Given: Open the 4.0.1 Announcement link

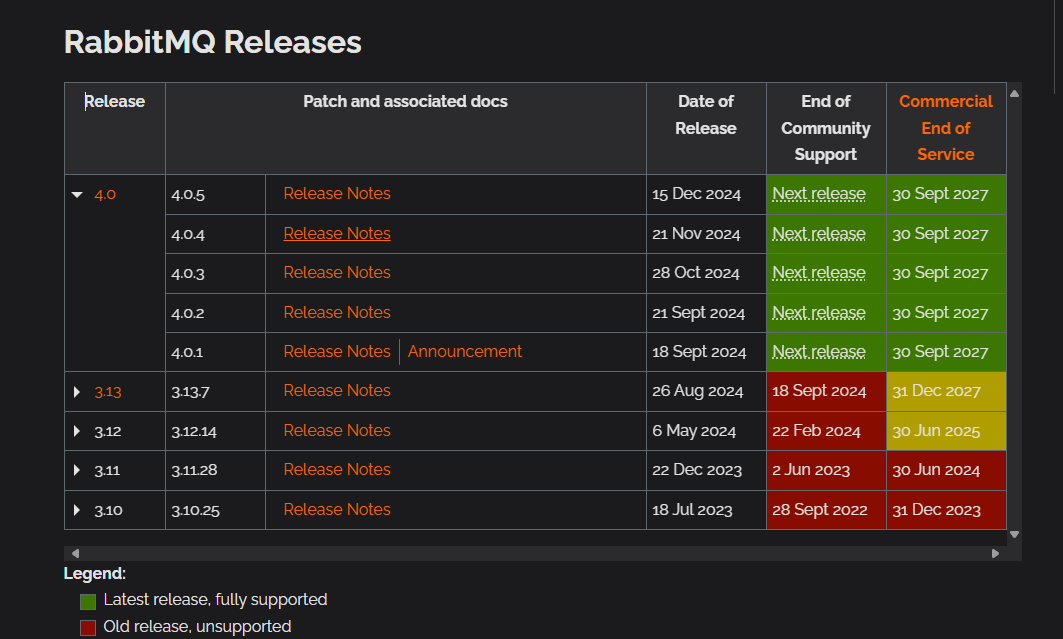Looking at the screenshot, I should pyautogui.click(x=465, y=352).
